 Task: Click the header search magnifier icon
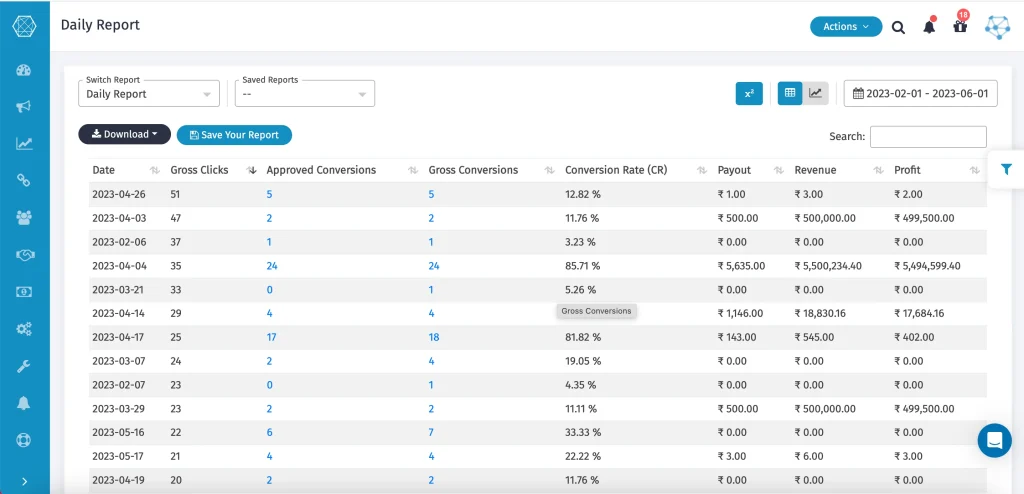click(x=898, y=27)
